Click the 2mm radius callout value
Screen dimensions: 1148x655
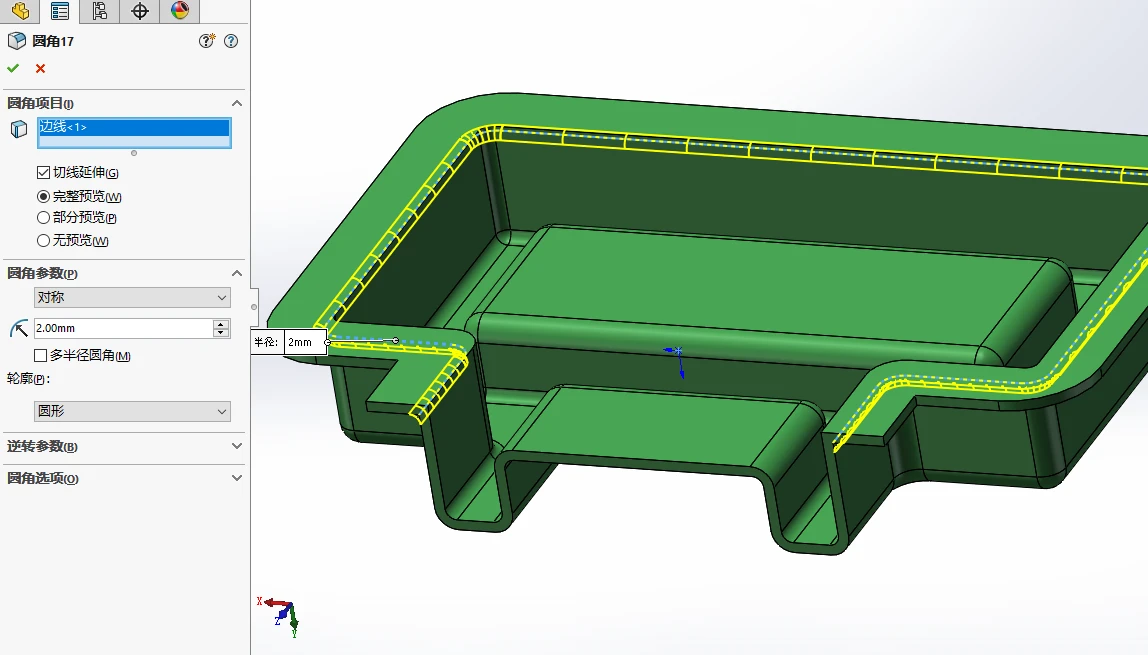[305, 342]
